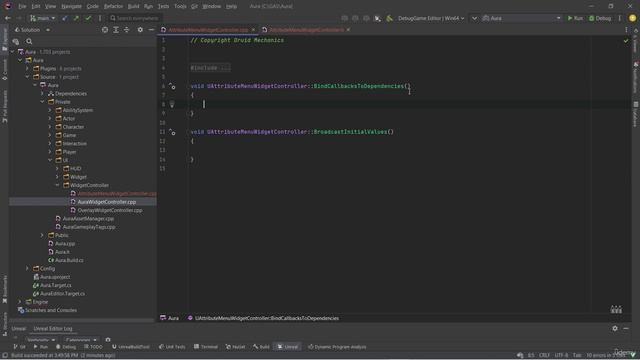The image size is (640, 360).
Task: Select Aura.Build.cs file
Action: pos(69,260)
